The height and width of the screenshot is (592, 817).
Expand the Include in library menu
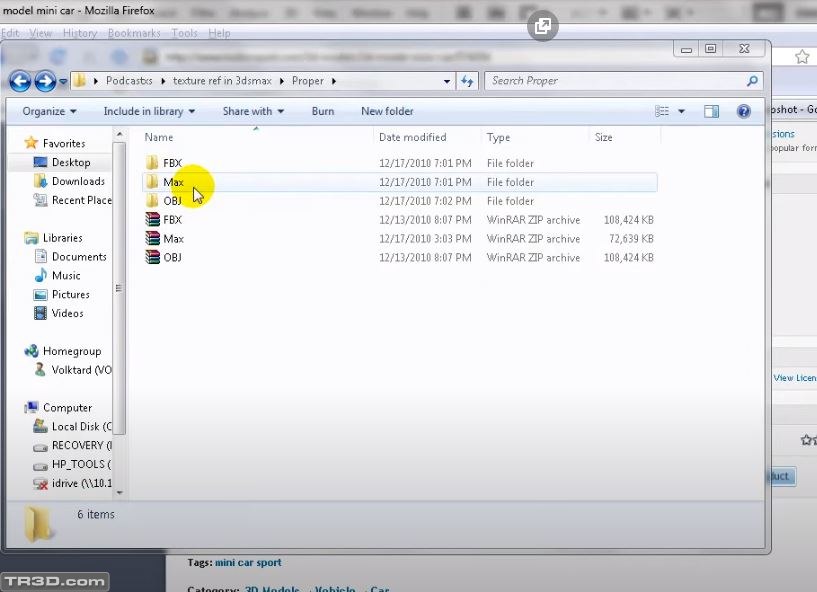149,111
